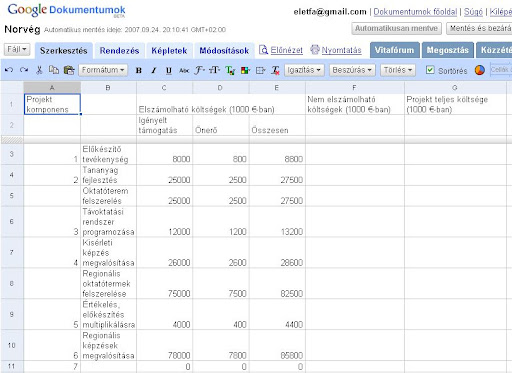Expand the Igazítás dropdown
Image resolution: width=512 pixels, height=373 pixels.
[x=304, y=70]
